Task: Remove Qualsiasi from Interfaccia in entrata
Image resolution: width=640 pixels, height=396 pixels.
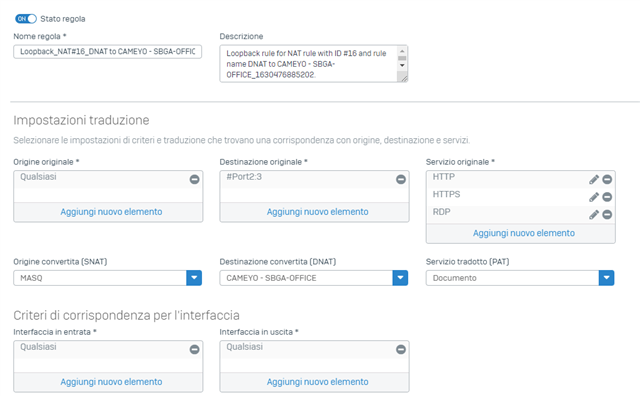Action: [x=194, y=349]
